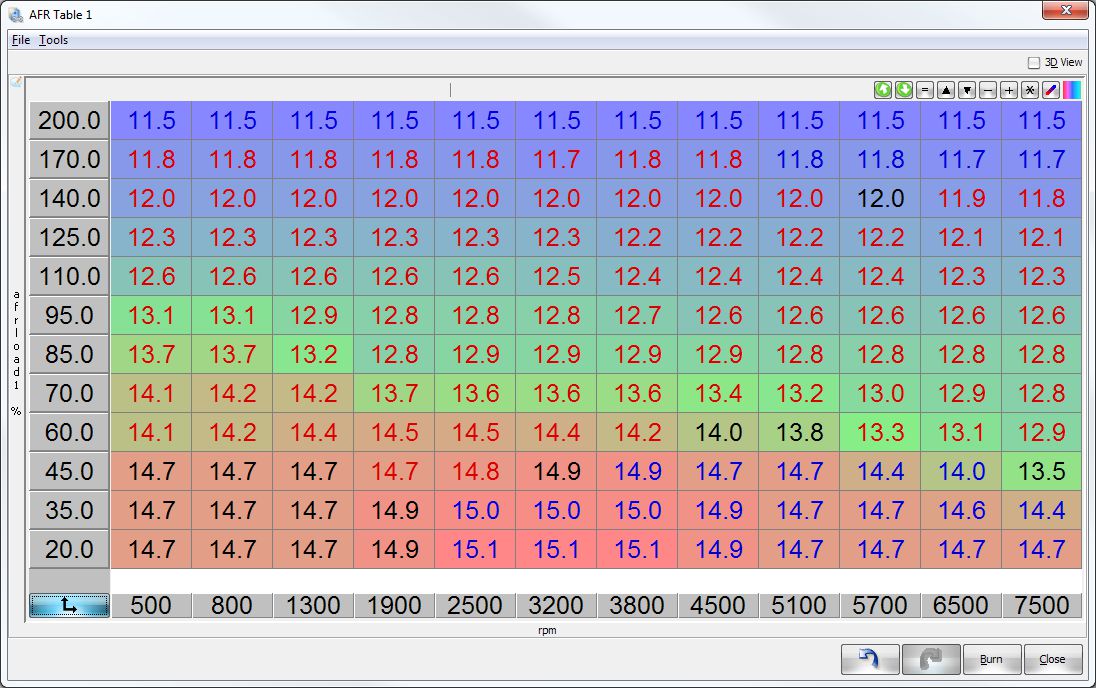Open the Tools menu
1096x688 pixels.
54,40
